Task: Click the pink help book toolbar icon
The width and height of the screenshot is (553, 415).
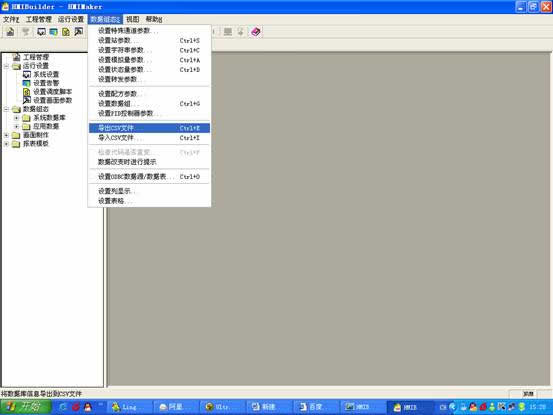Action: (256, 32)
